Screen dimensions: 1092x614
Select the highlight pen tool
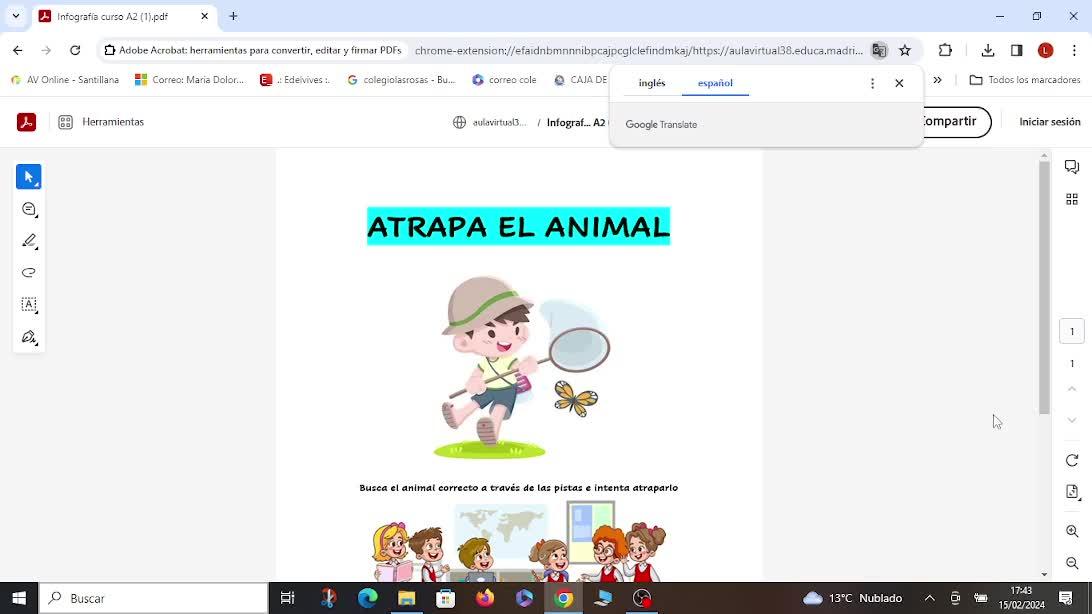(x=29, y=241)
